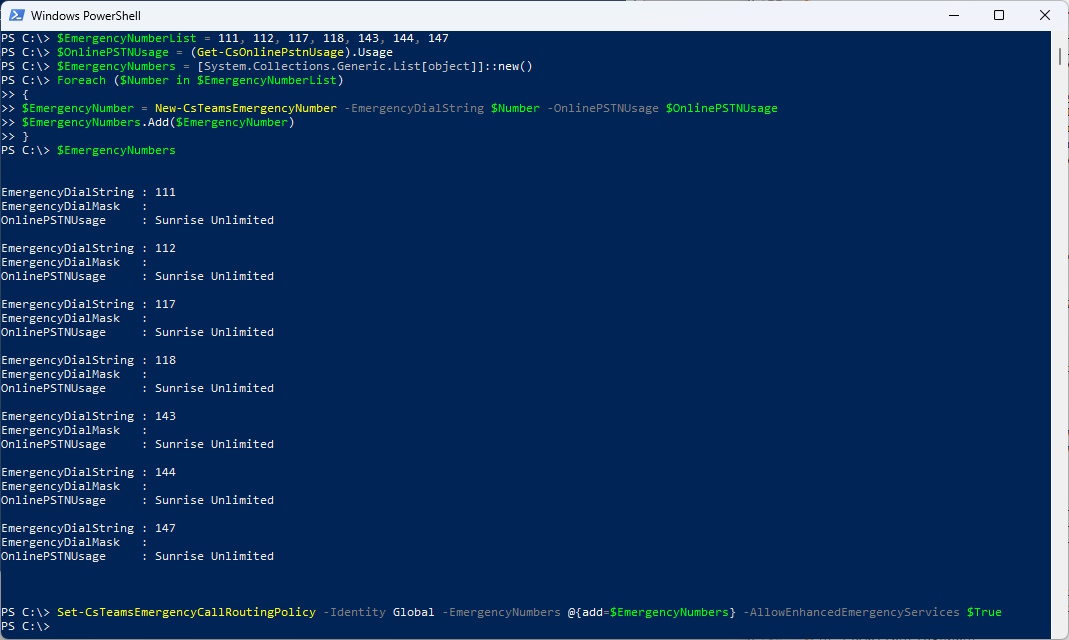Click the "[System.Collections.Generic.List[object]]::new()" expression
This screenshot has height=640, width=1069.
coord(365,66)
